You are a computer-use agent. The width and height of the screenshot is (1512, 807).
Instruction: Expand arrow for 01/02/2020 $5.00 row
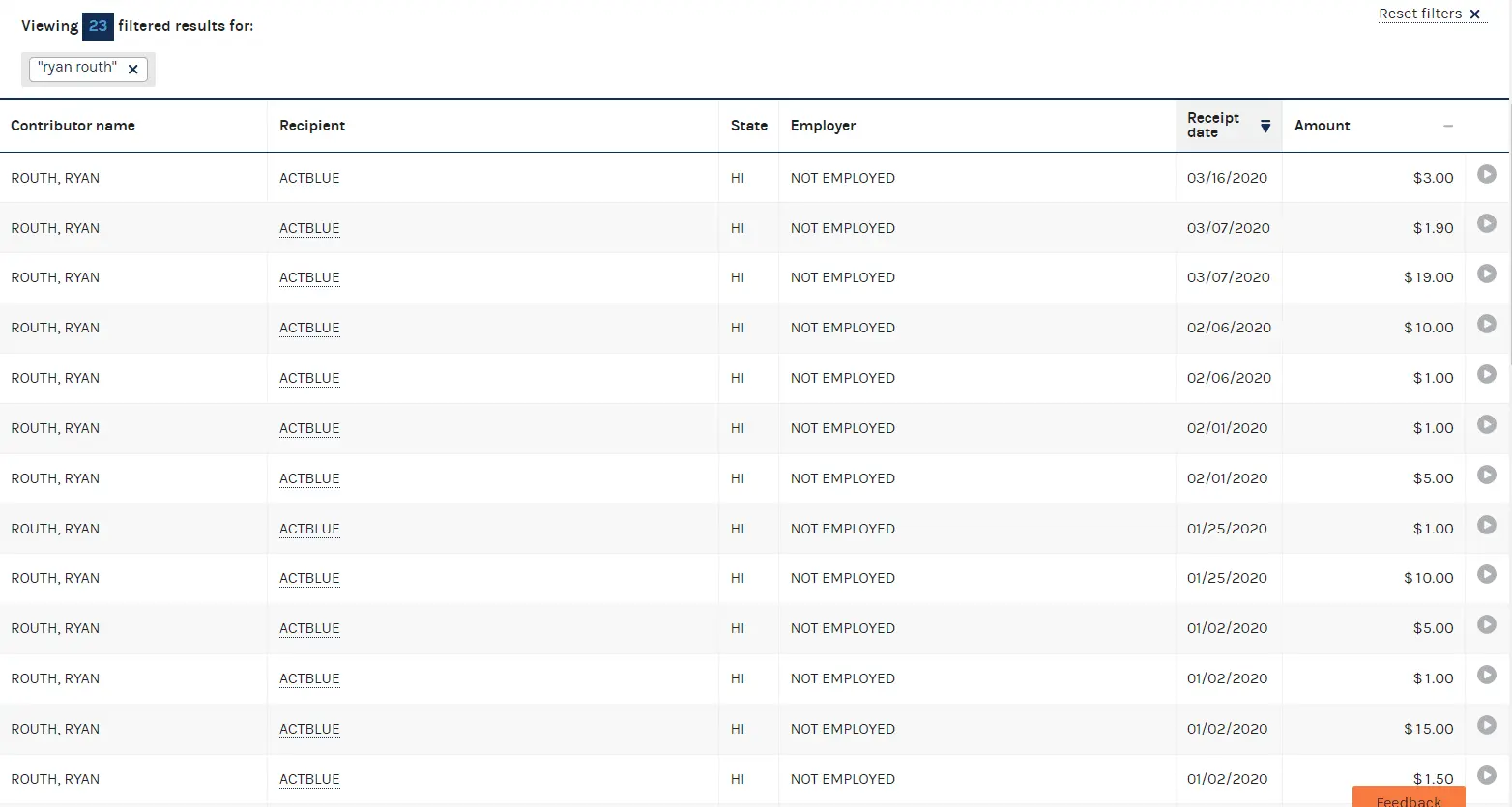point(1487,624)
